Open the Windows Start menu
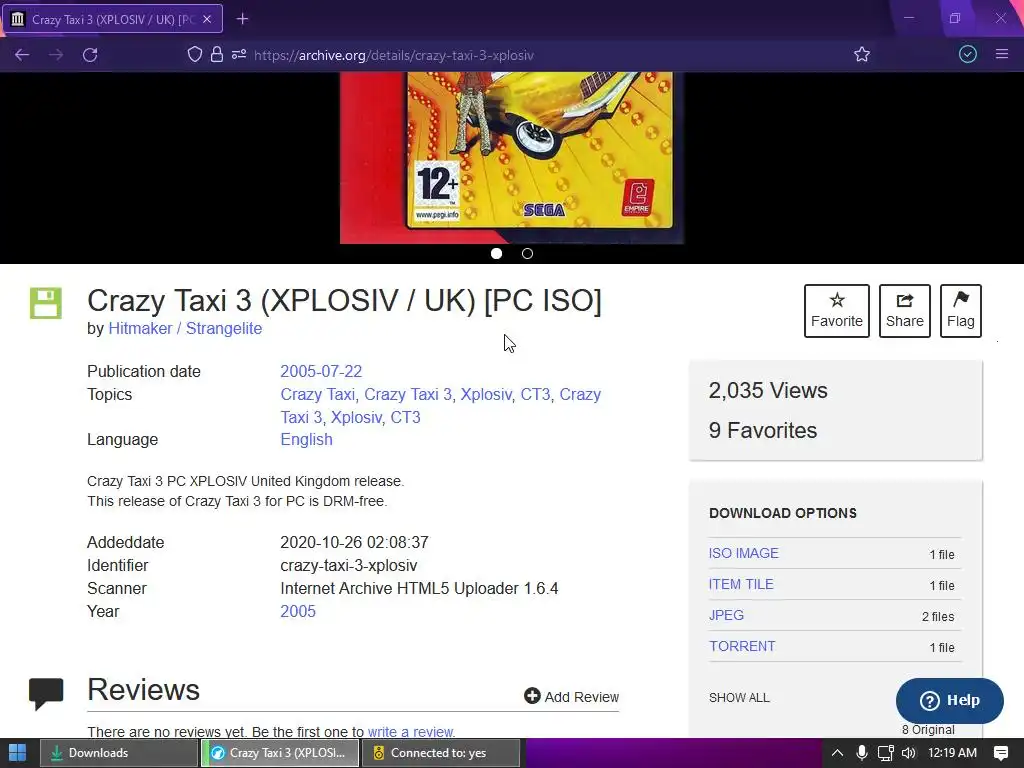 point(18,753)
